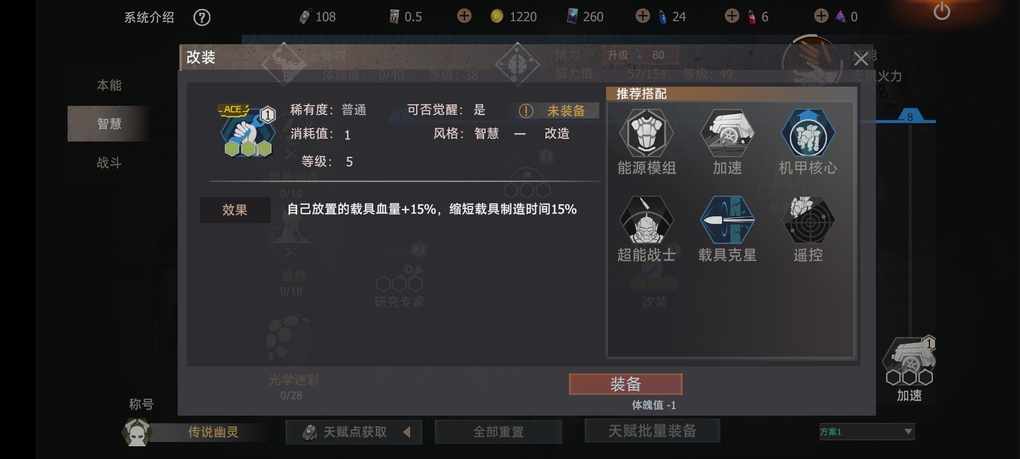Image resolution: width=1020 pixels, height=459 pixels.
Task: Pick the 载具克星 talent icon
Action: coord(727,220)
